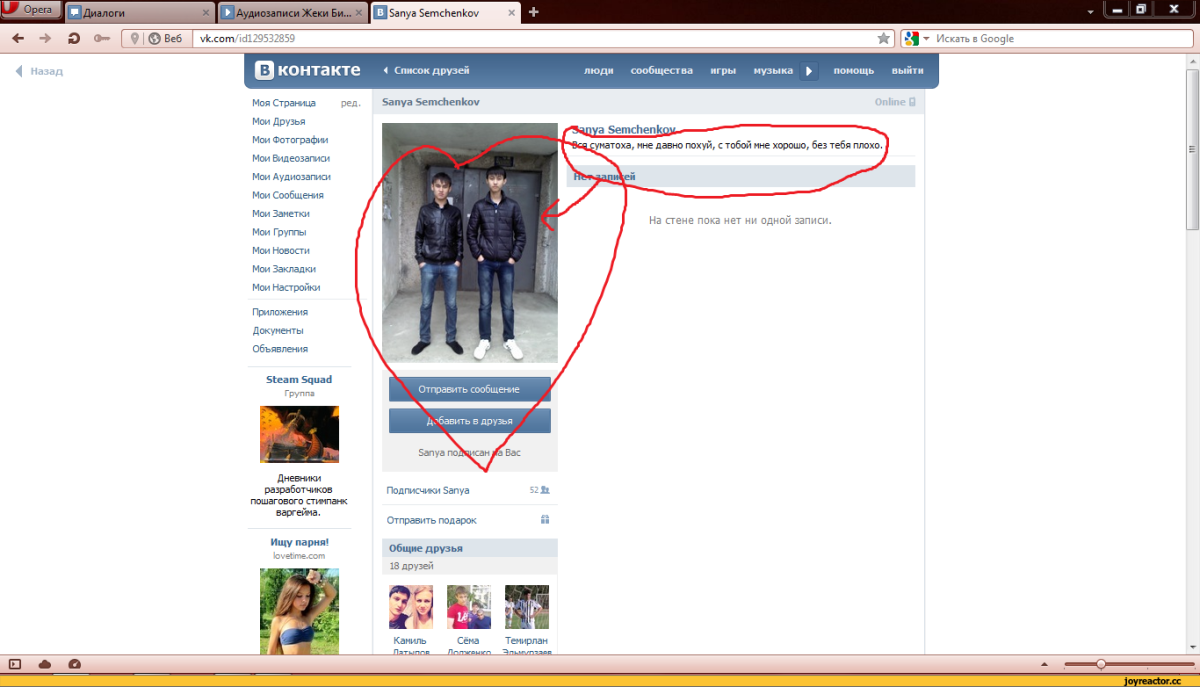Click the password key wand icon
This screenshot has width=1200, height=687.
101,38
